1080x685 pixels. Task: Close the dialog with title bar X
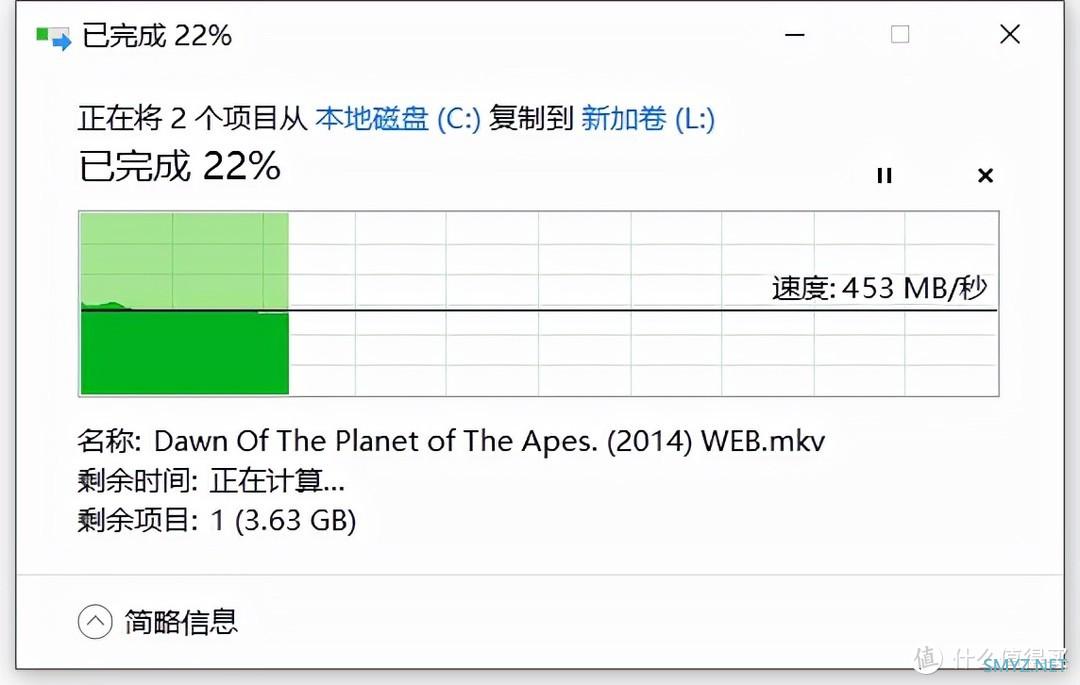click(1010, 34)
